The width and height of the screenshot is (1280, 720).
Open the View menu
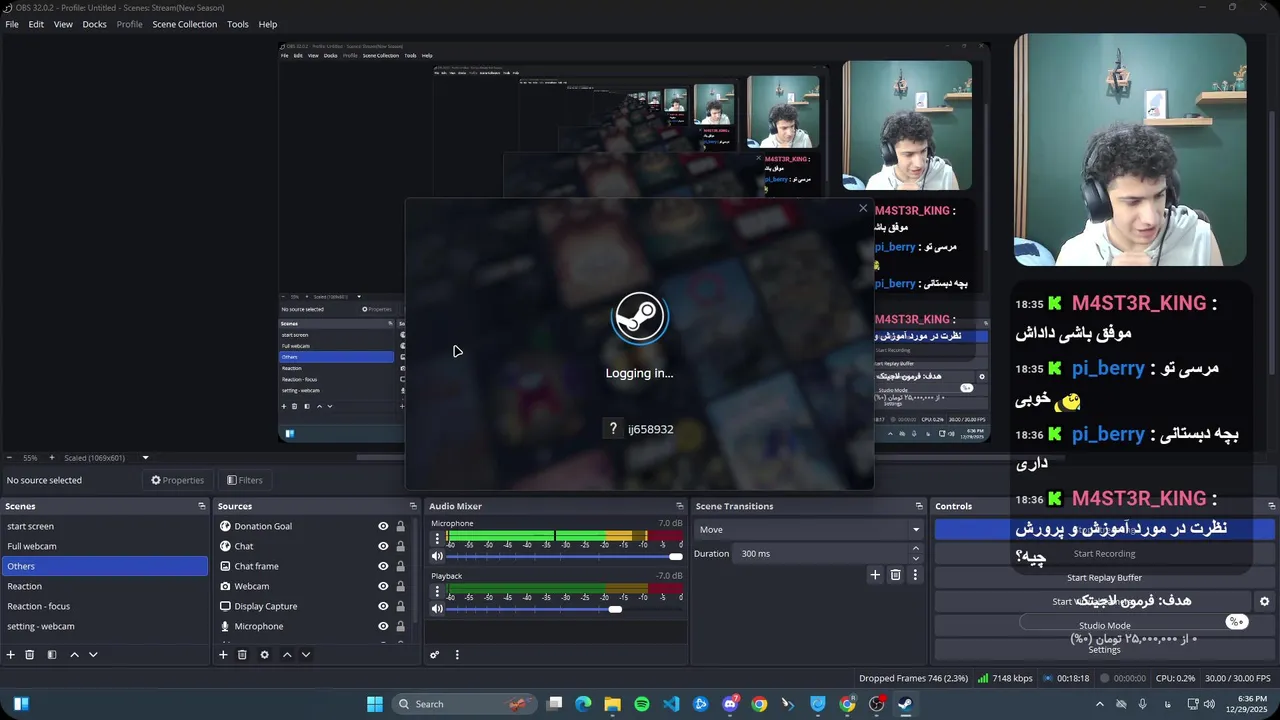click(63, 24)
